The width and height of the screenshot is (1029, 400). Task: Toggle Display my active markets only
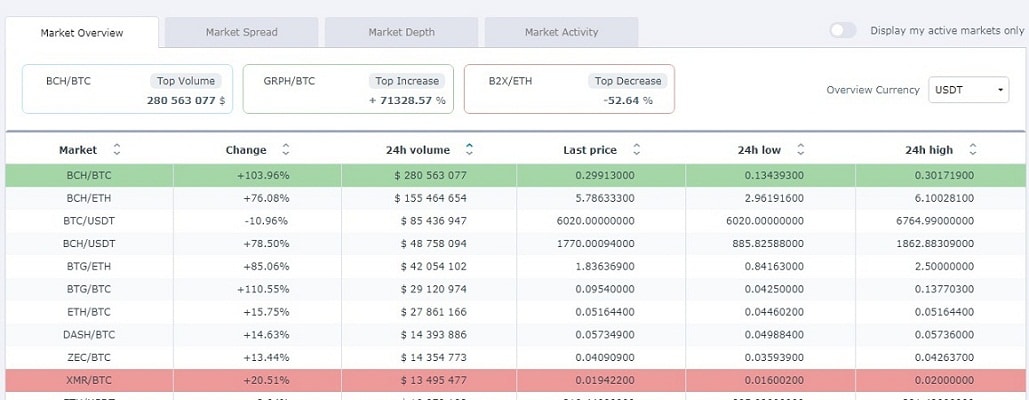tap(843, 31)
